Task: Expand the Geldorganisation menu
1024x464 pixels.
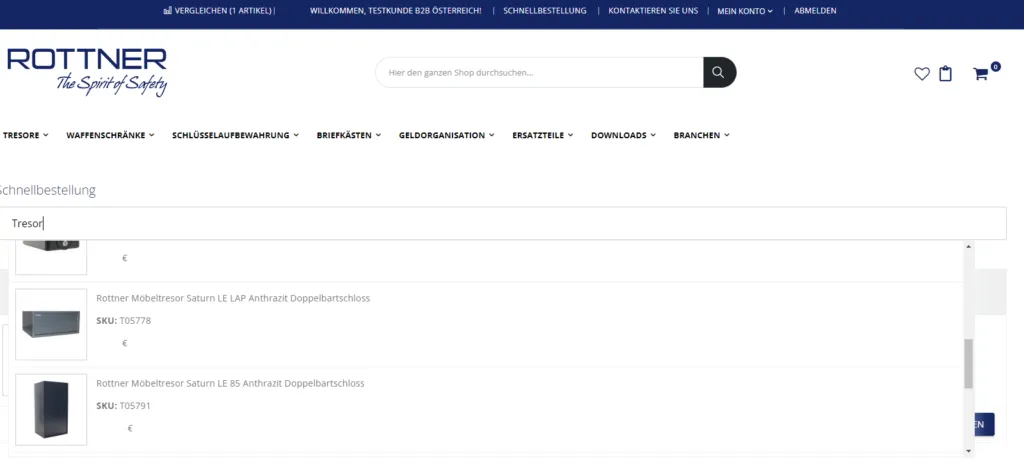Action: [447, 135]
